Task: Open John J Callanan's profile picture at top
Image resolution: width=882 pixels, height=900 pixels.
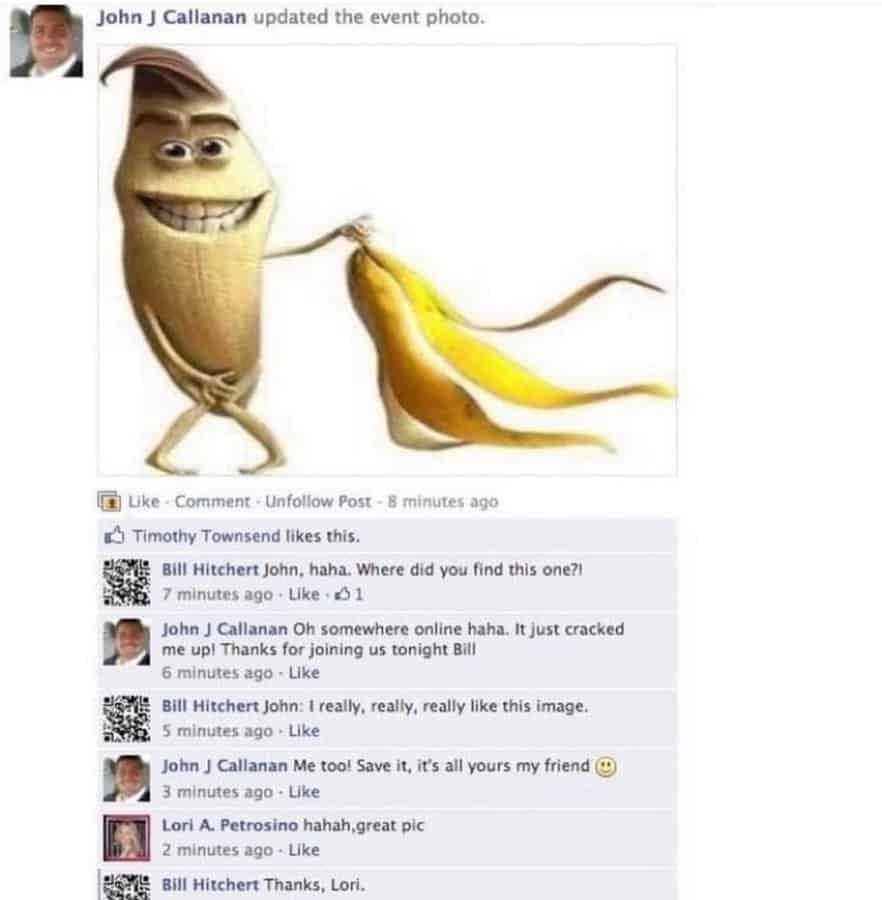Action: coord(46,41)
